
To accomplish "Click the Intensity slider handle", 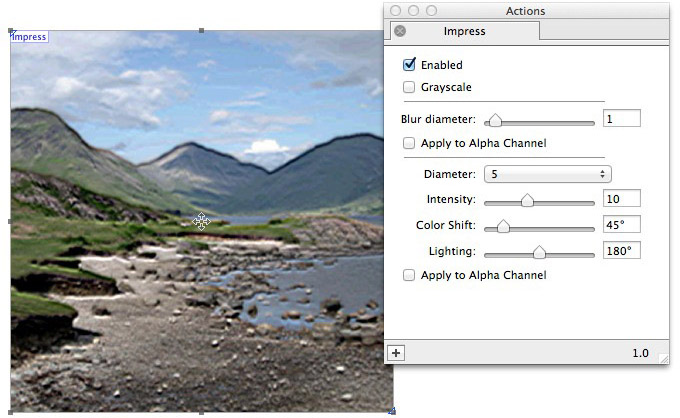I will [527, 200].
